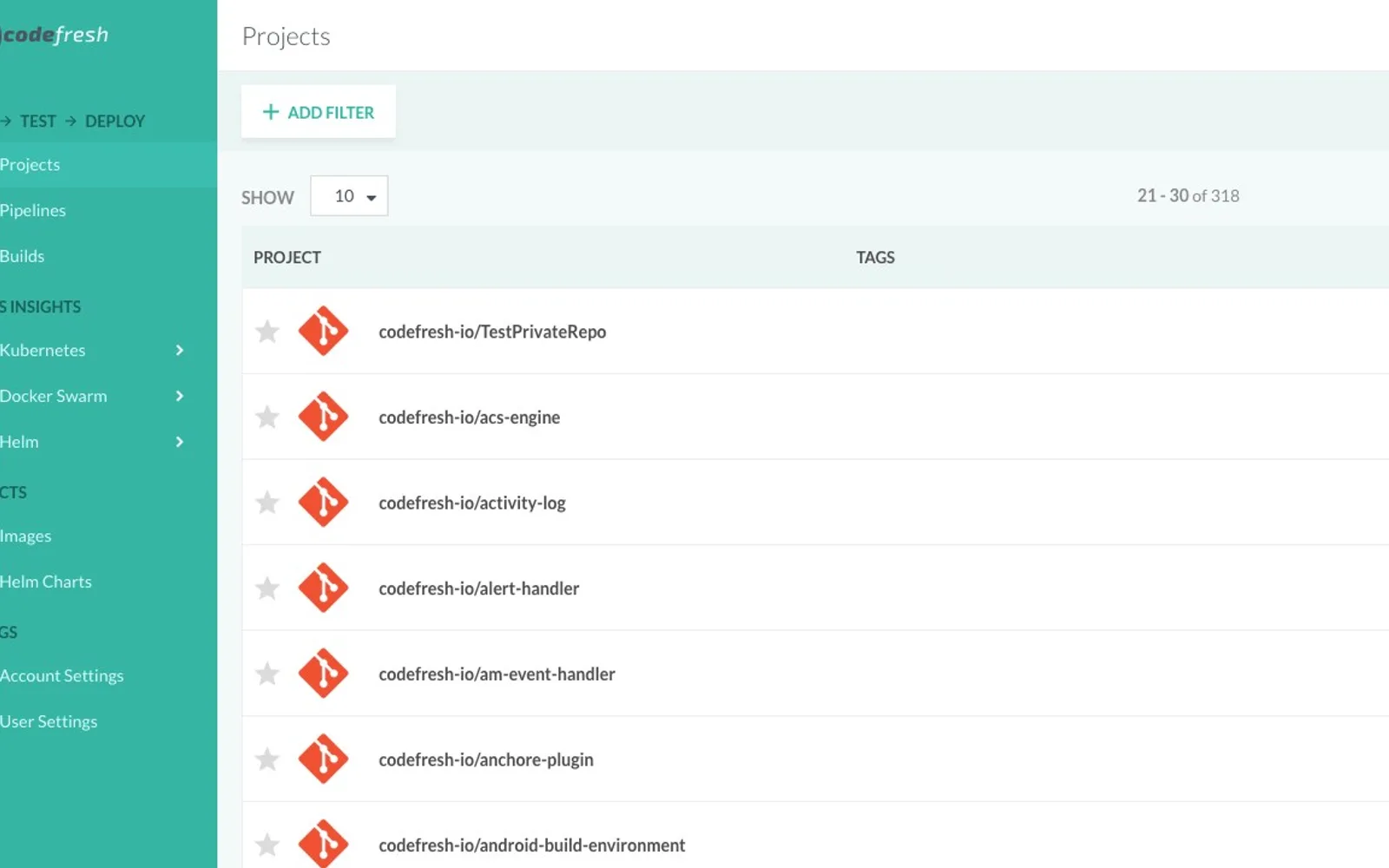
Task: Star the codefresh-io/android-build-environment project
Action: (267, 845)
